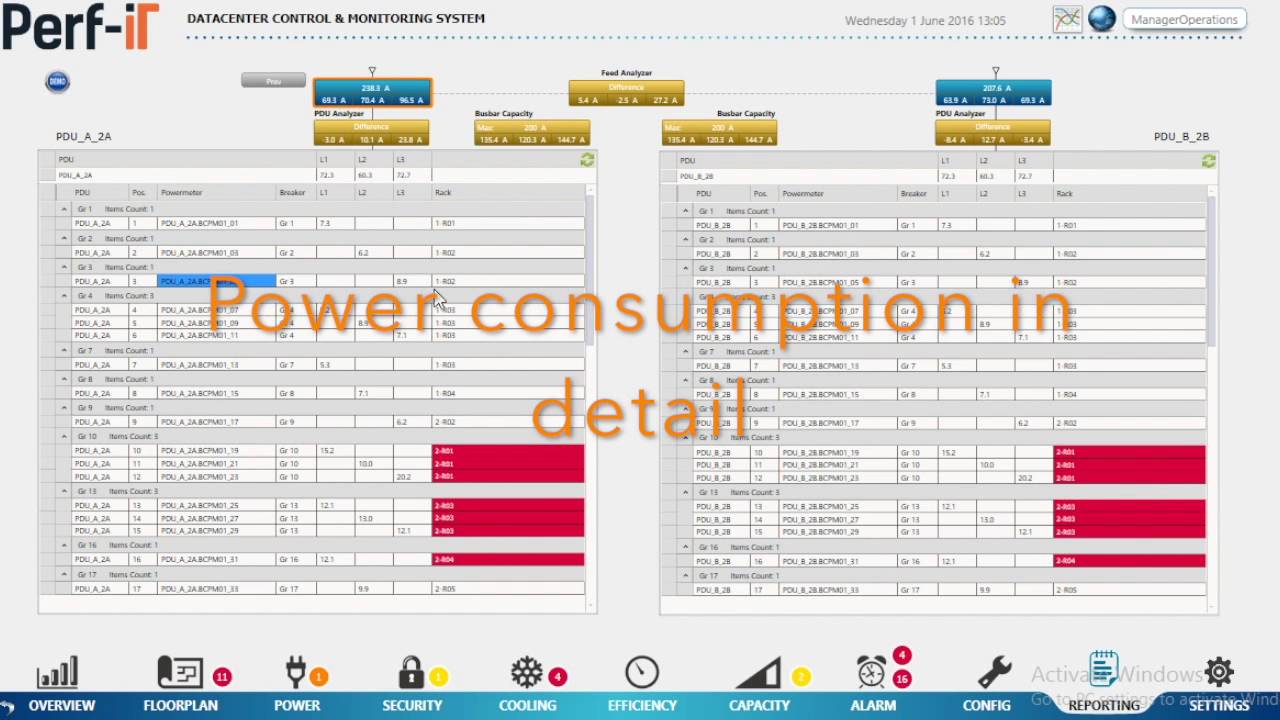Select PDU_A_2A.BCPM01_19 powermeter cell
The width and height of the screenshot is (1280, 720).
(217, 451)
